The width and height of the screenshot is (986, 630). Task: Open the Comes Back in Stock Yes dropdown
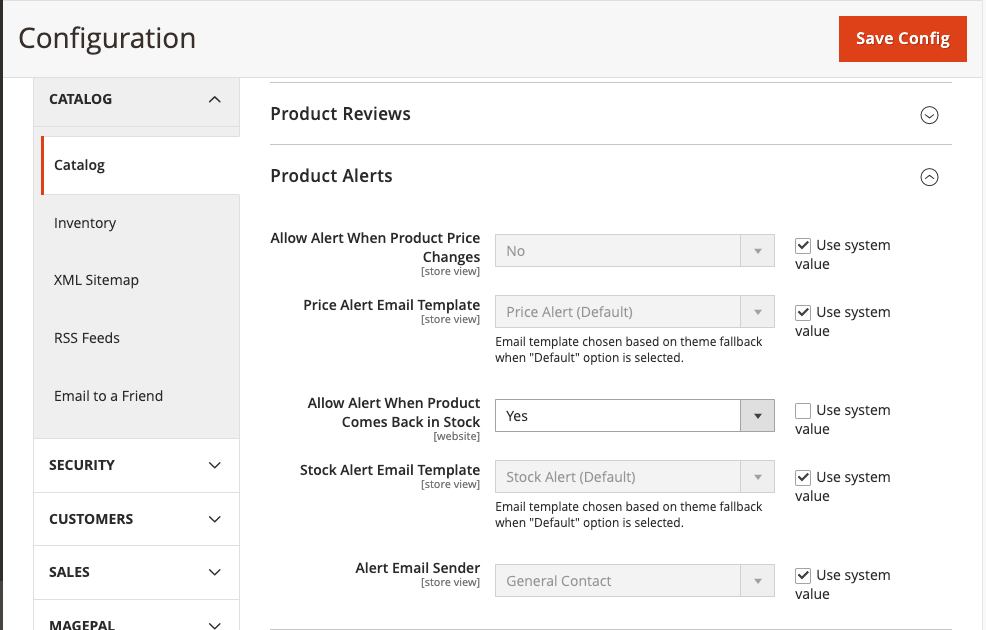(x=634, y=416)
